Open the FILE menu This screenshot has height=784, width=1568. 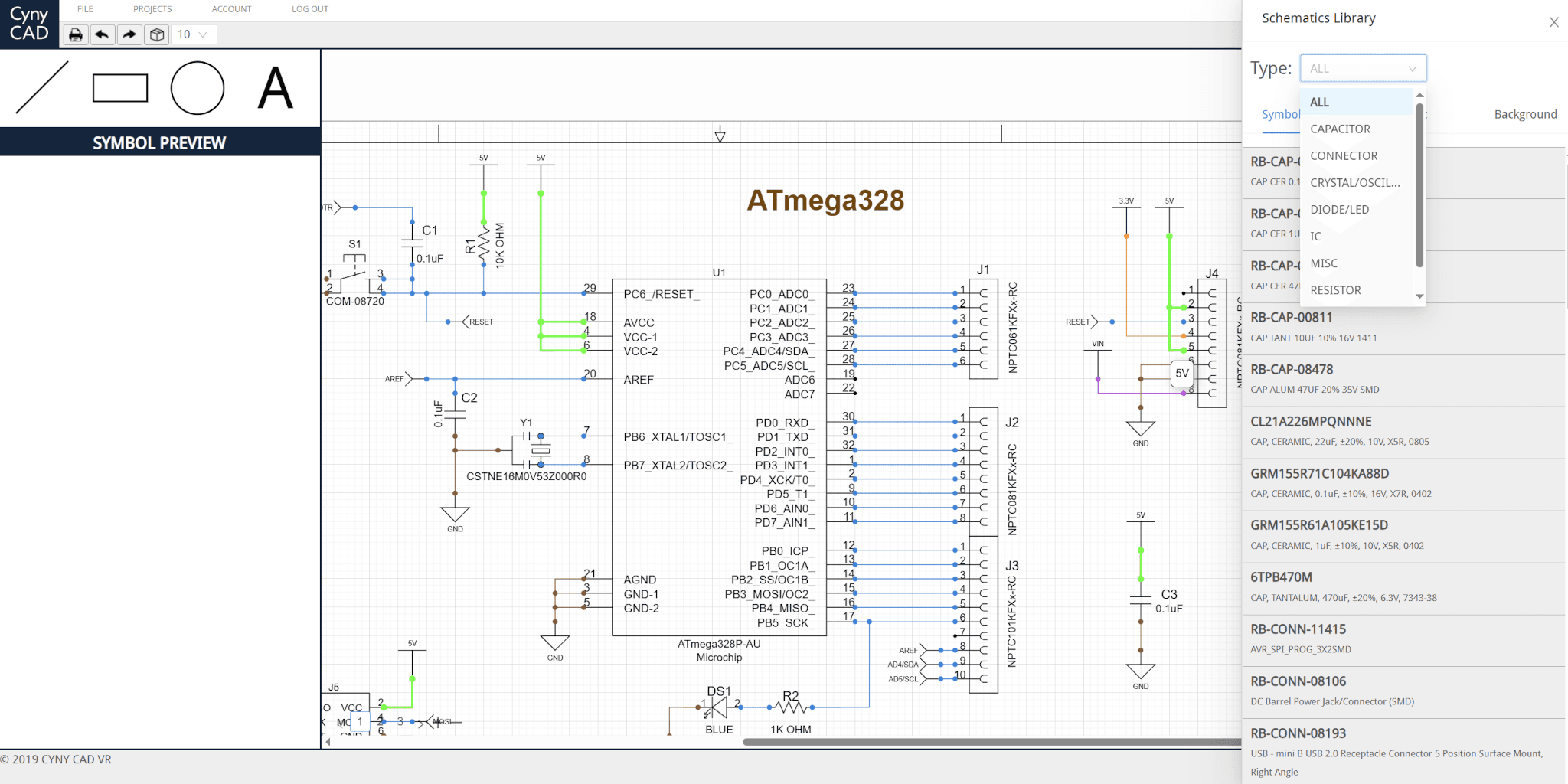point(85,9)
